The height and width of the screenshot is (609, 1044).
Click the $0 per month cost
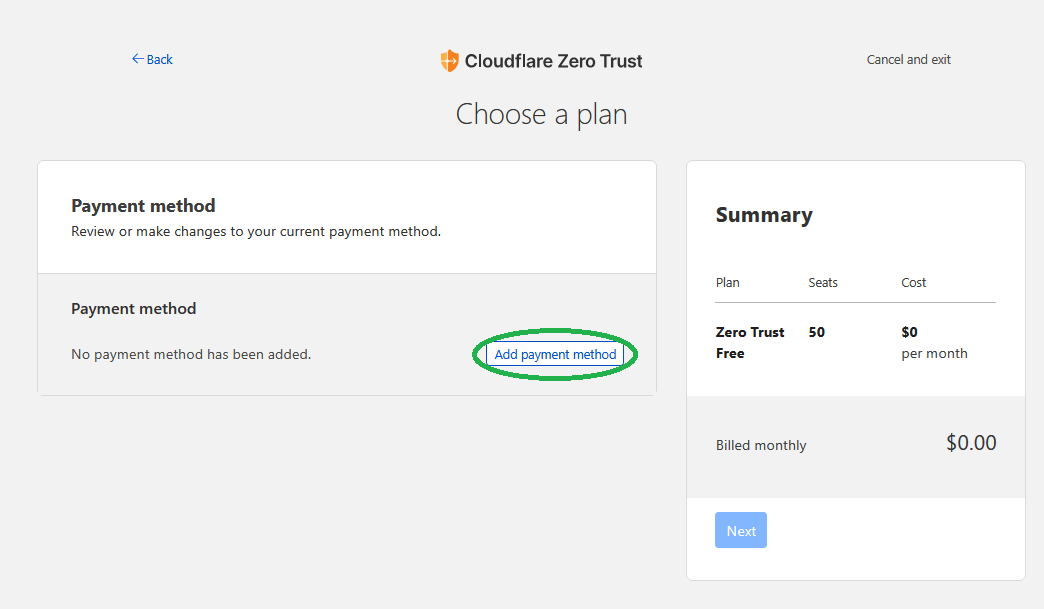click(933, 342)
